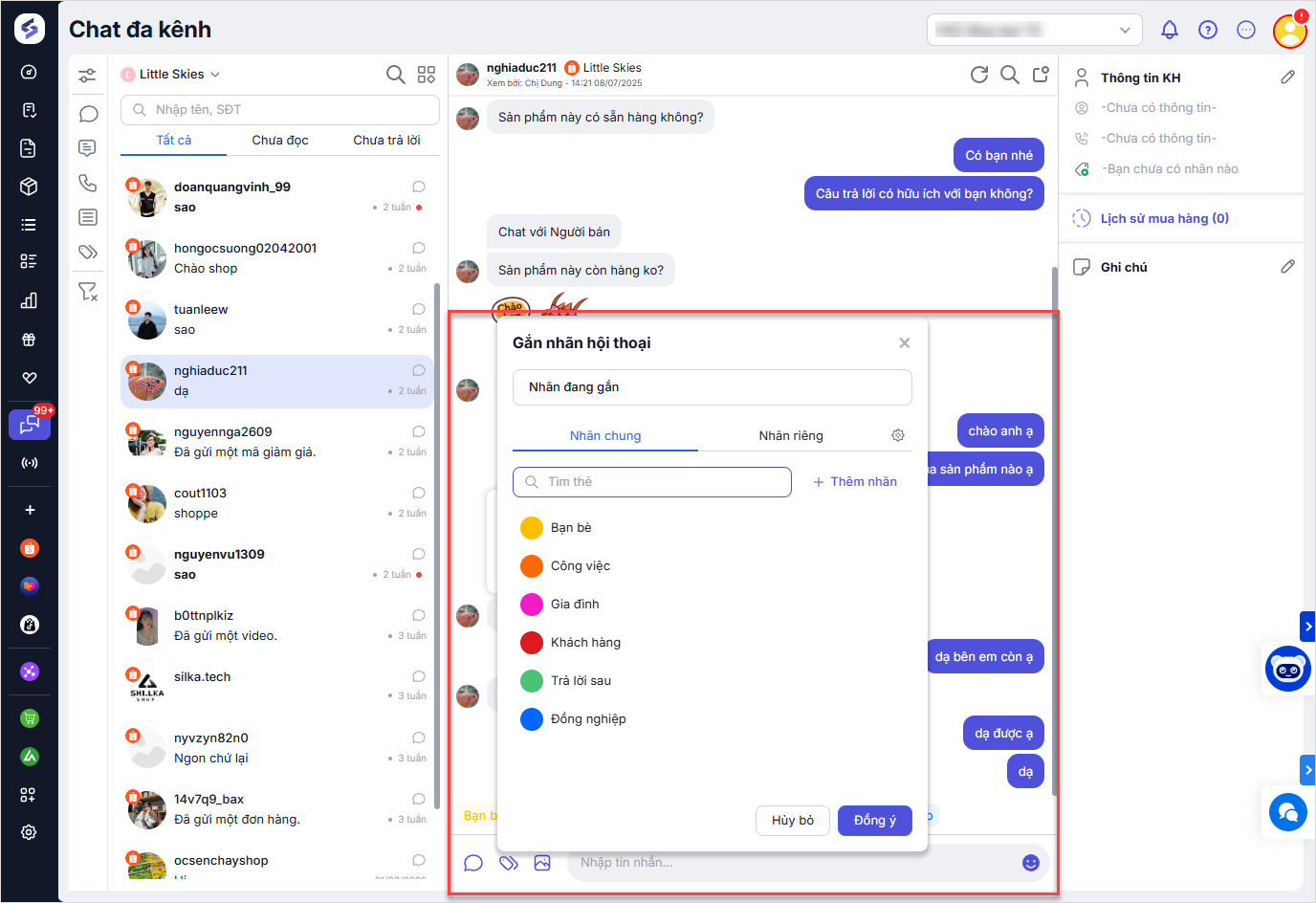Select the yellow Bạn bè label swatch

pos(532,528)
